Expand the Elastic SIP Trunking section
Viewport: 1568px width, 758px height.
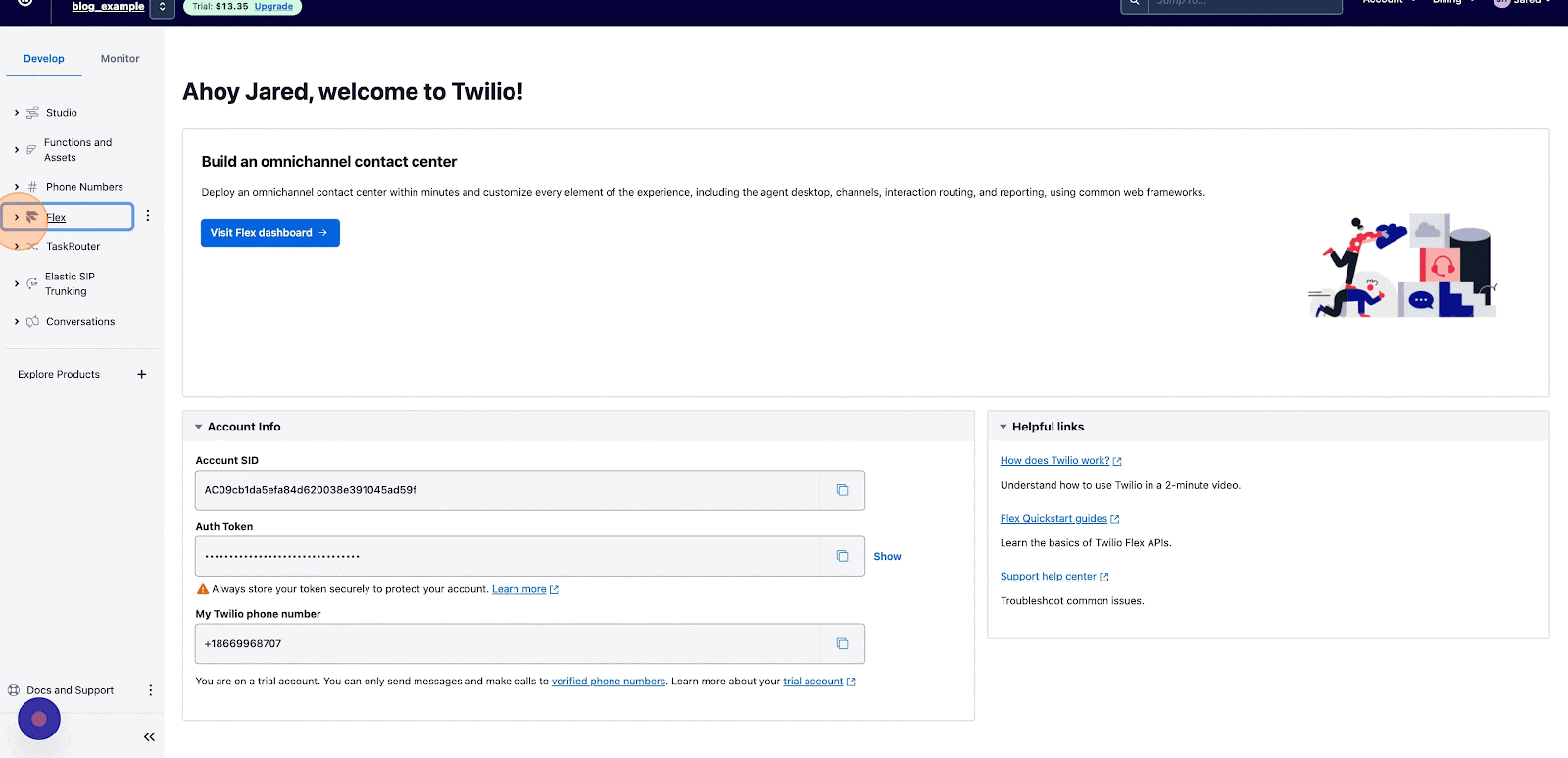point(17,283)
